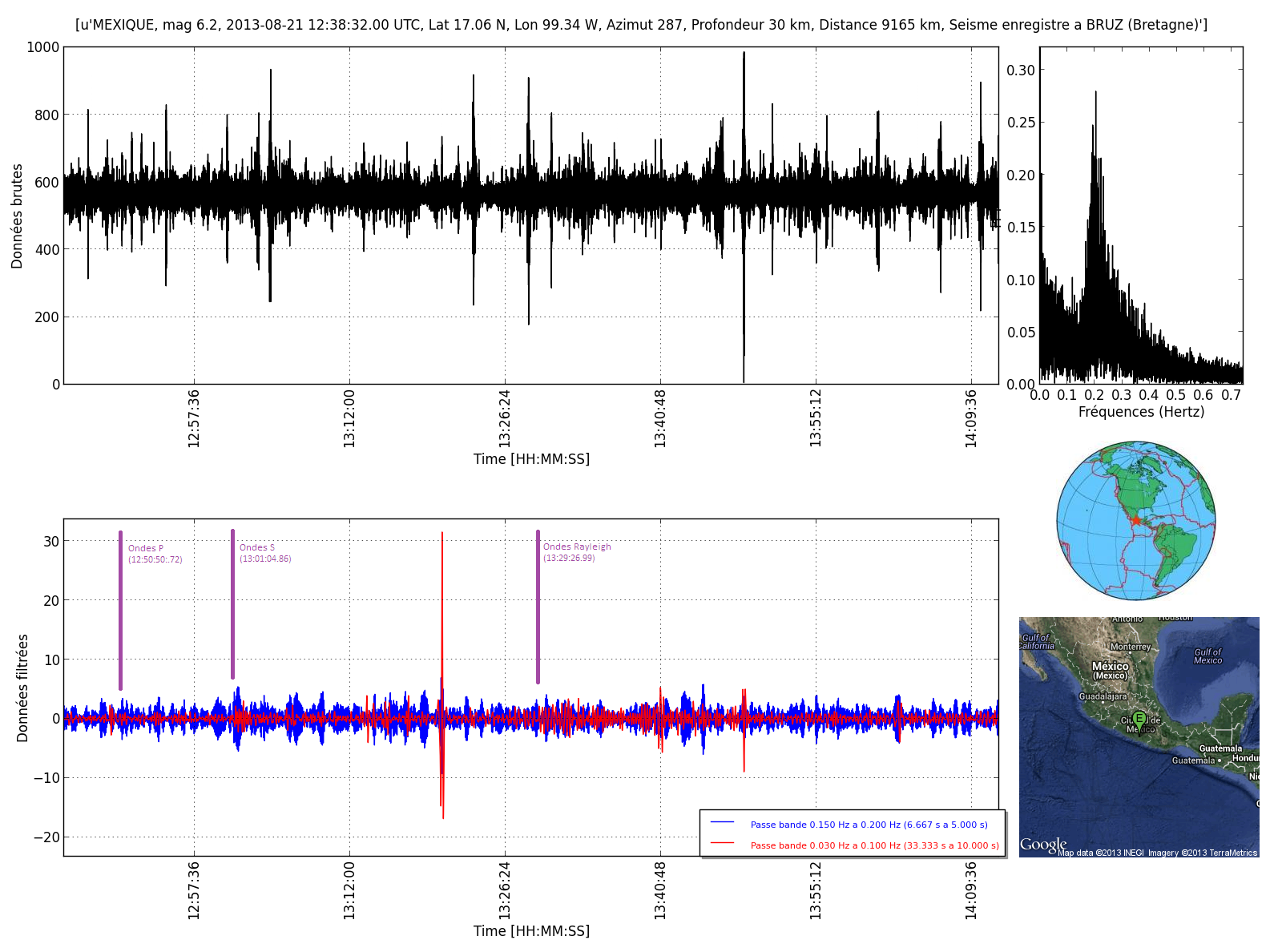Click the Ondes P purple marker line
Viewport: 1282px width, 952px height.
click(120, 609)
